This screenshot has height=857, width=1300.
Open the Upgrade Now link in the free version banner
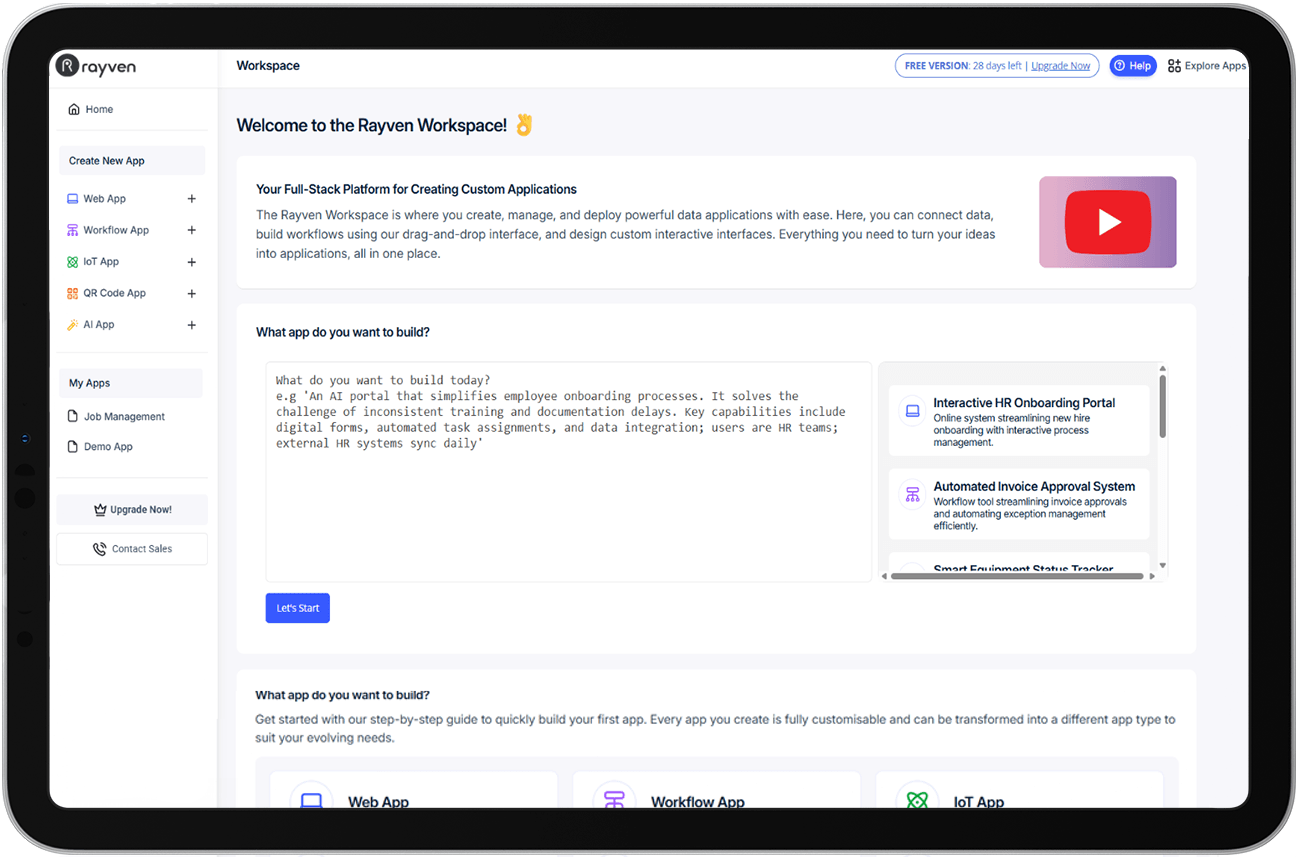[1060, 65]
